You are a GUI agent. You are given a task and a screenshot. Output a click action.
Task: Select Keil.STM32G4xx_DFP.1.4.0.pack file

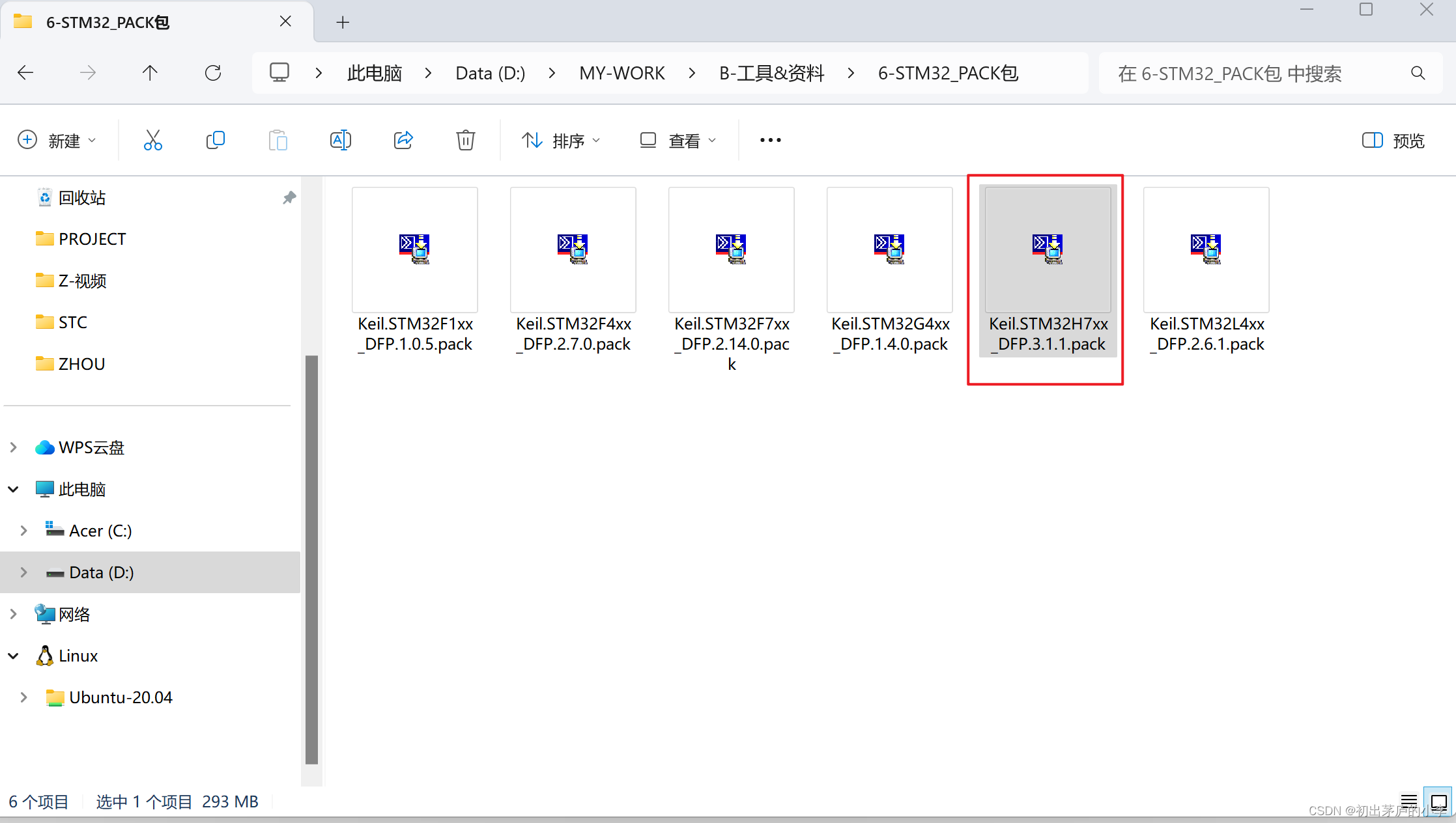pyautogui.click(x=890, y=272)
